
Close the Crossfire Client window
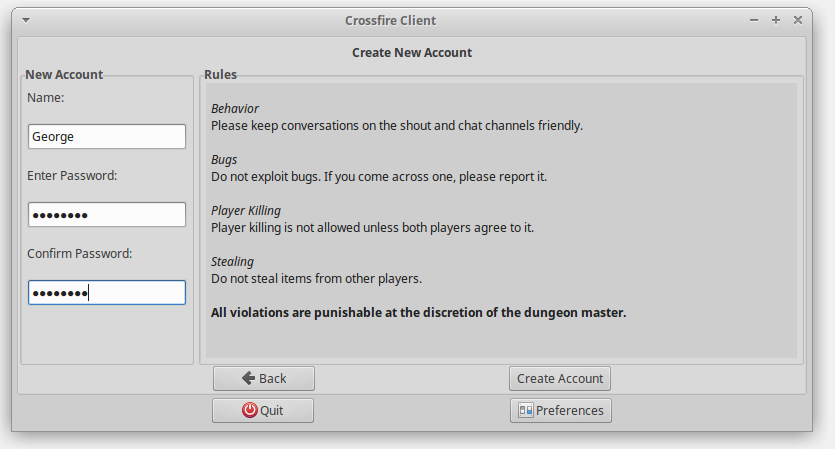click(x=798, y=20)
